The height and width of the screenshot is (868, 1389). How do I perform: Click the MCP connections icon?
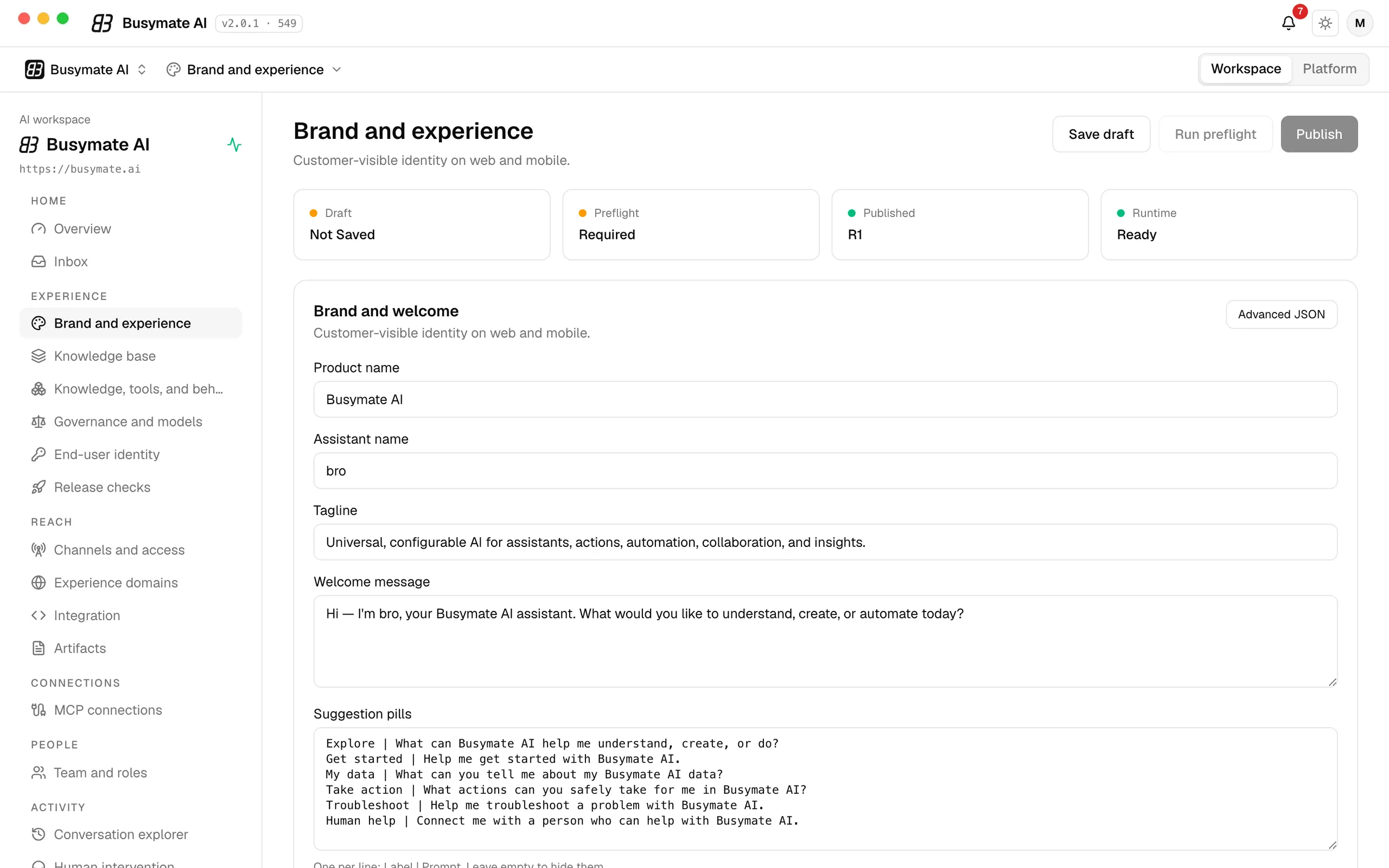[39, 710]
